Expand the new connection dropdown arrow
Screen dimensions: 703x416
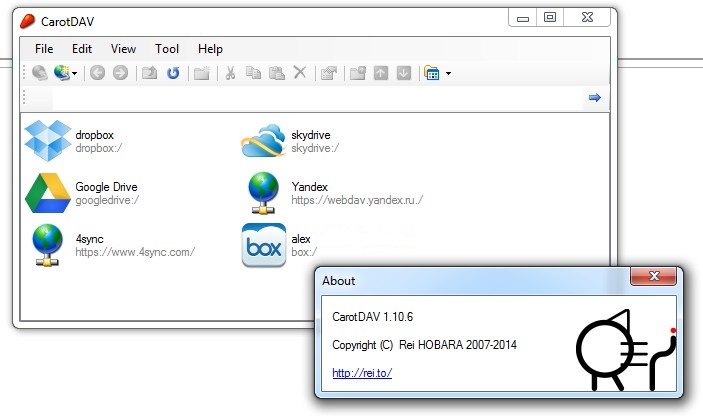(x=74, y=73)
